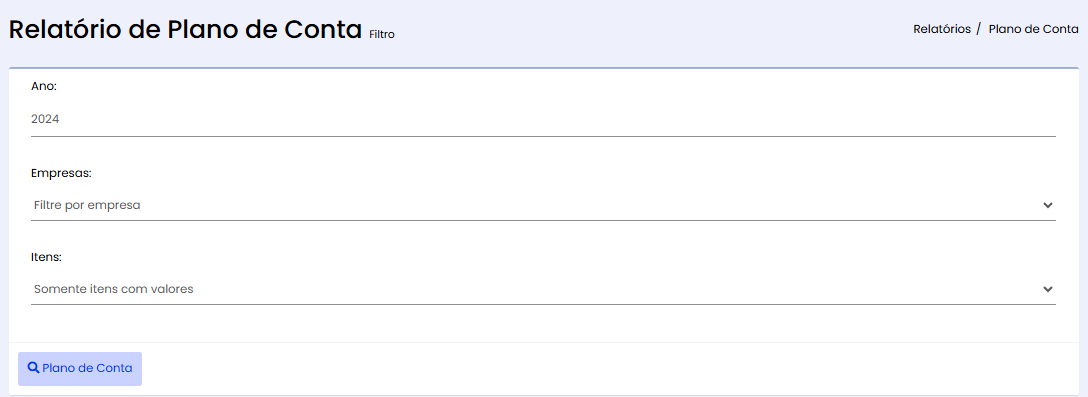Select the 'Filtre por empresa' placeholder text
1088x397 pixels.
(x=87, y=205)
